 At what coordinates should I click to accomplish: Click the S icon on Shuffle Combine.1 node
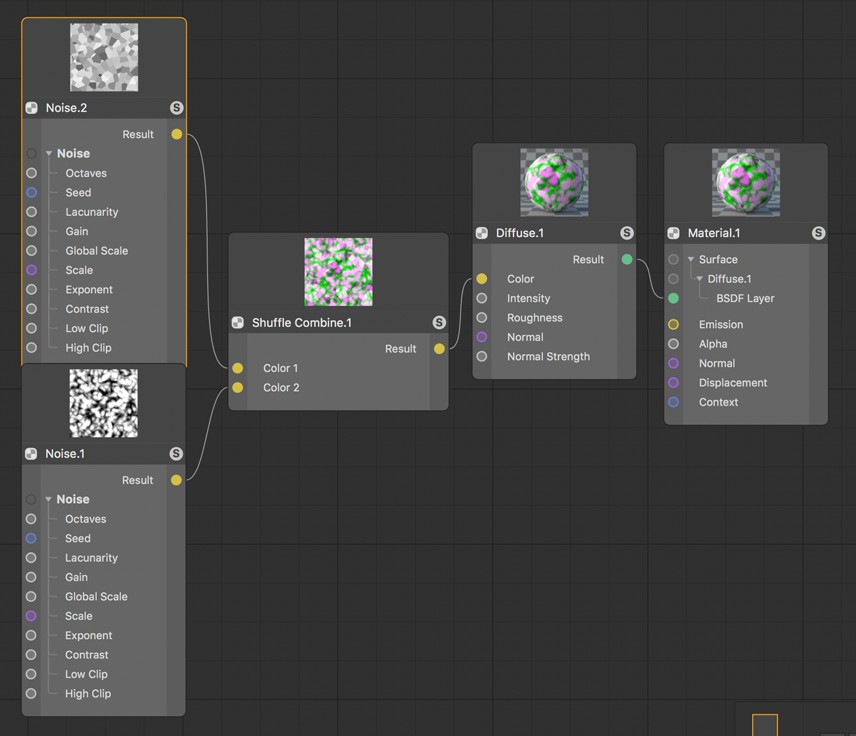tap(439, 322)
